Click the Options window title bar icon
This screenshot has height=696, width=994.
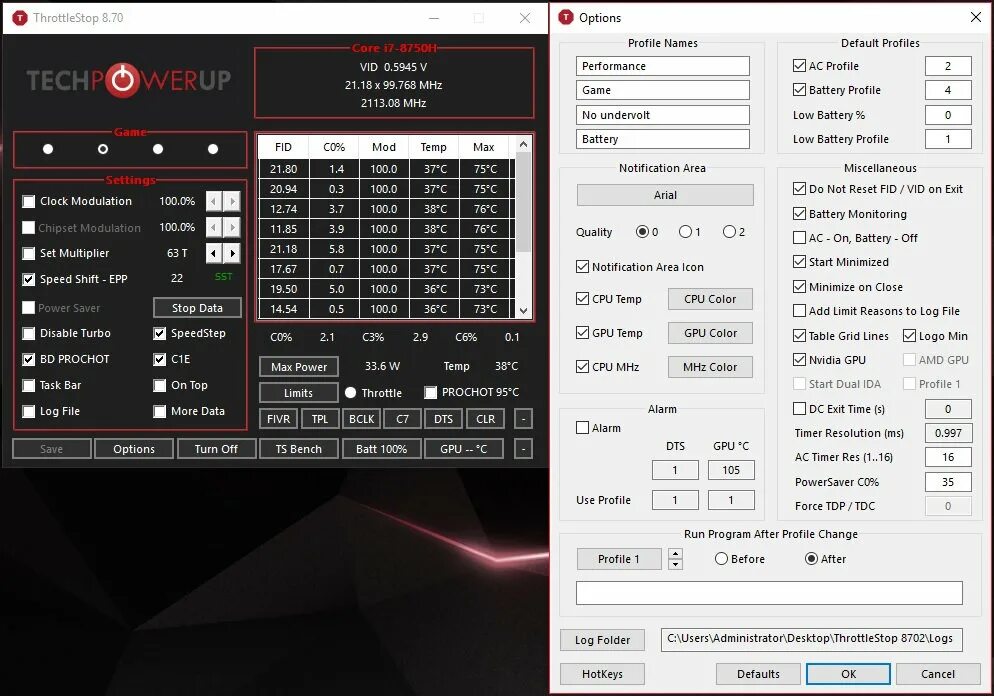coord(565,17)
